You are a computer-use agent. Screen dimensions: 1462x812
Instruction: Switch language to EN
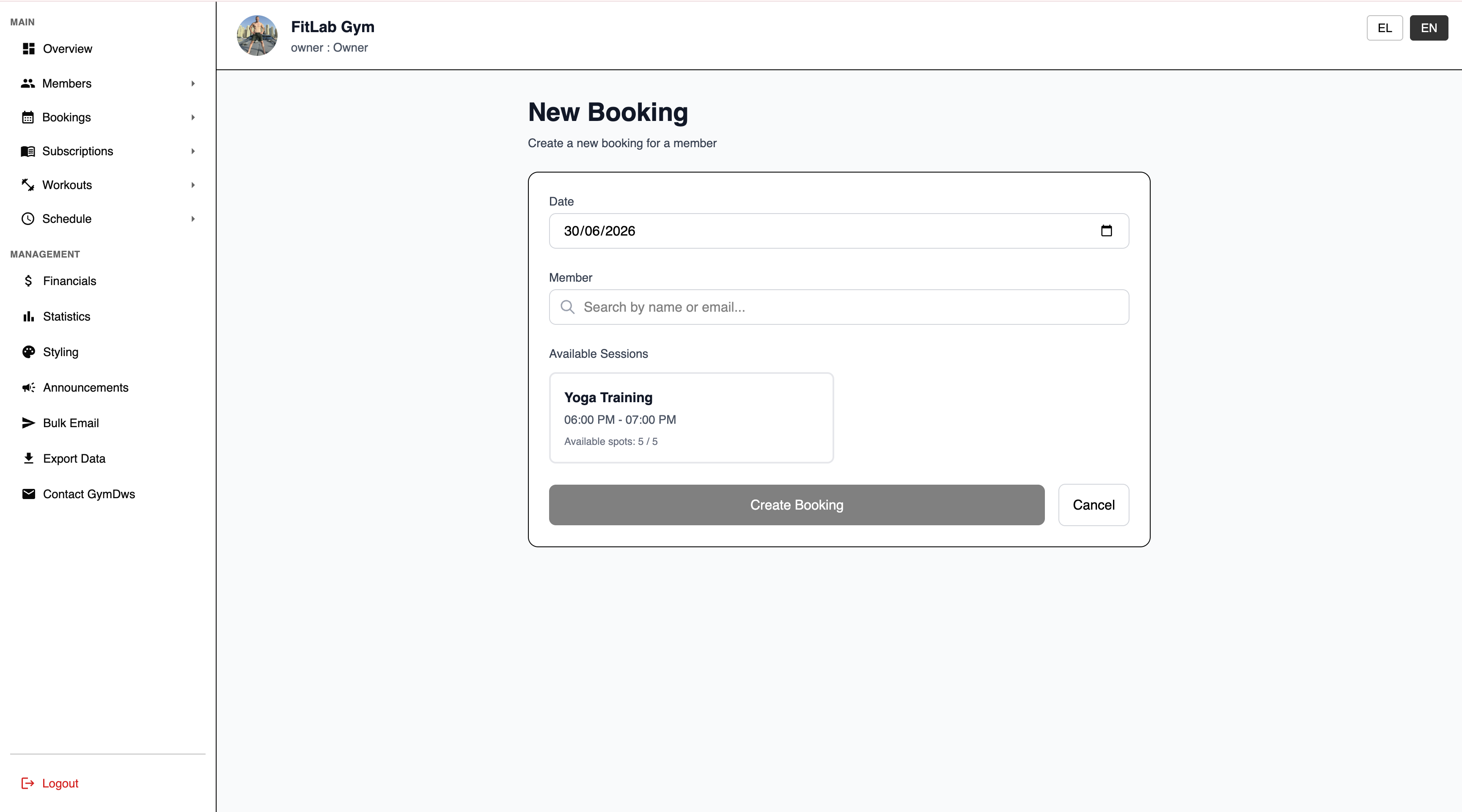[x=1429, y=28]
